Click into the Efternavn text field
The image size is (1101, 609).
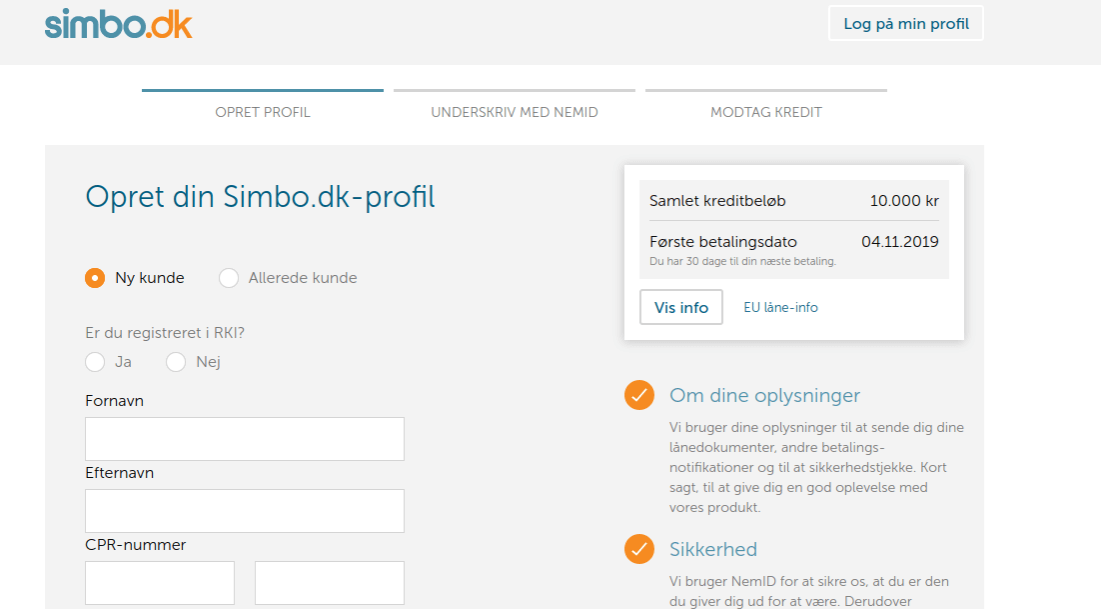(x=244, y=511)
